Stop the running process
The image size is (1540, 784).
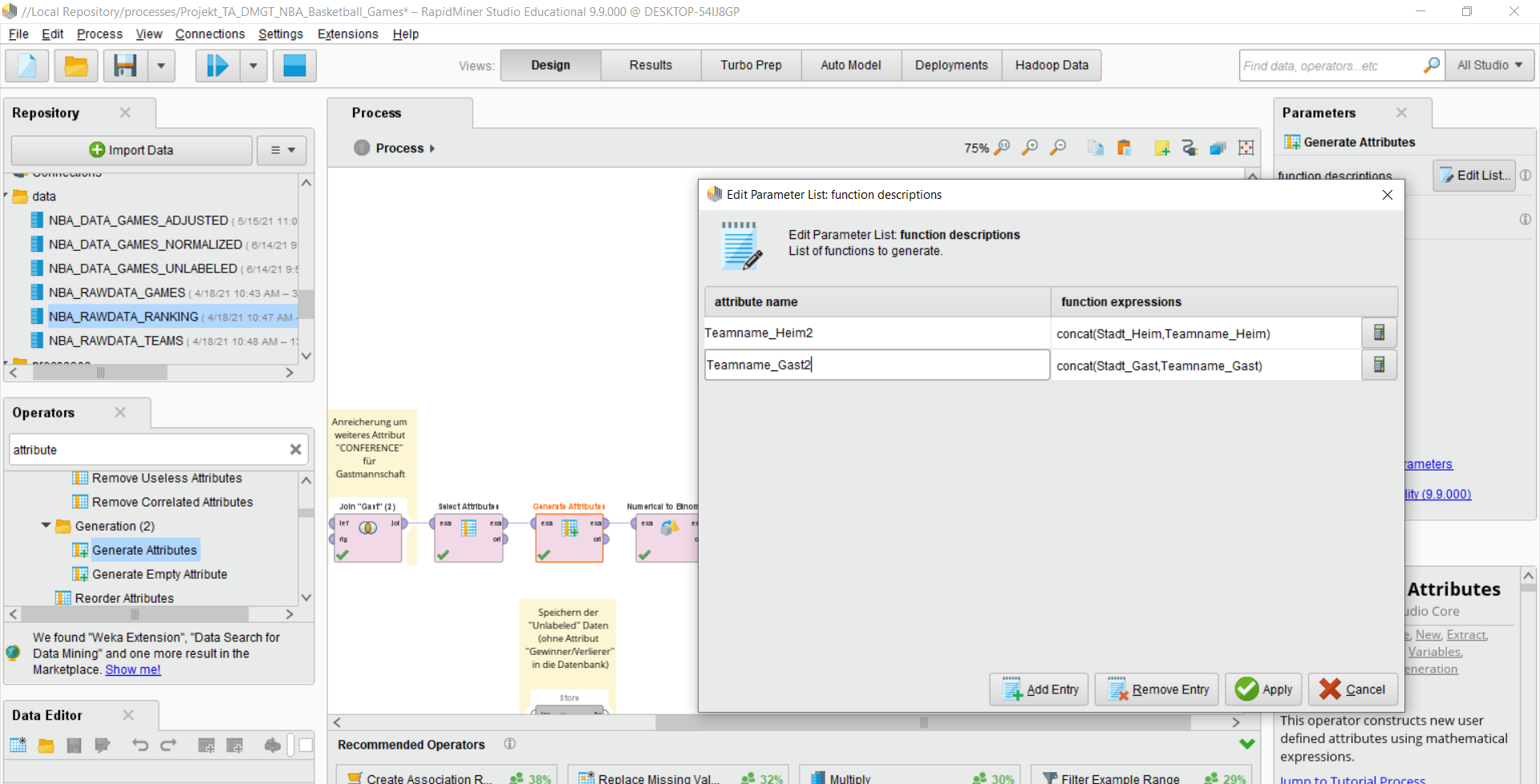(x=294, y=65)
